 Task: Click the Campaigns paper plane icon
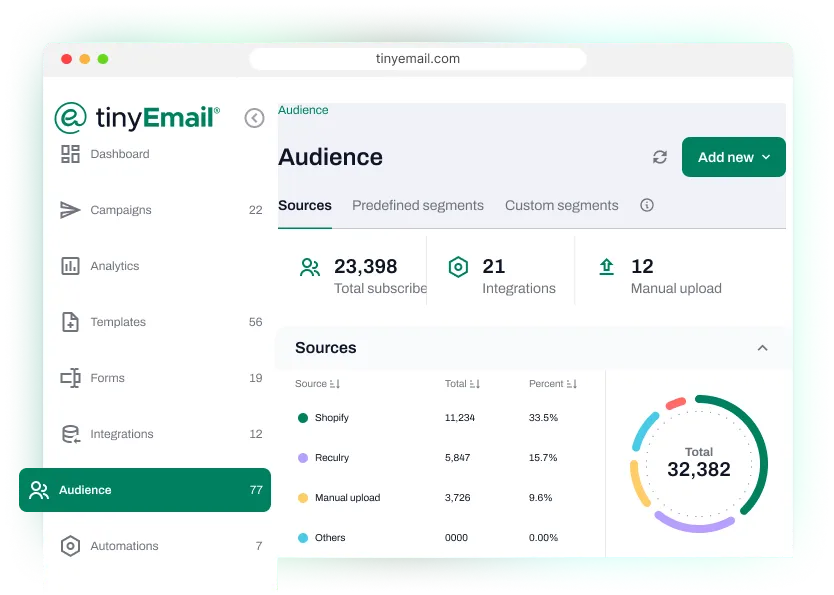pyautogui.click(x=70, y=210)
